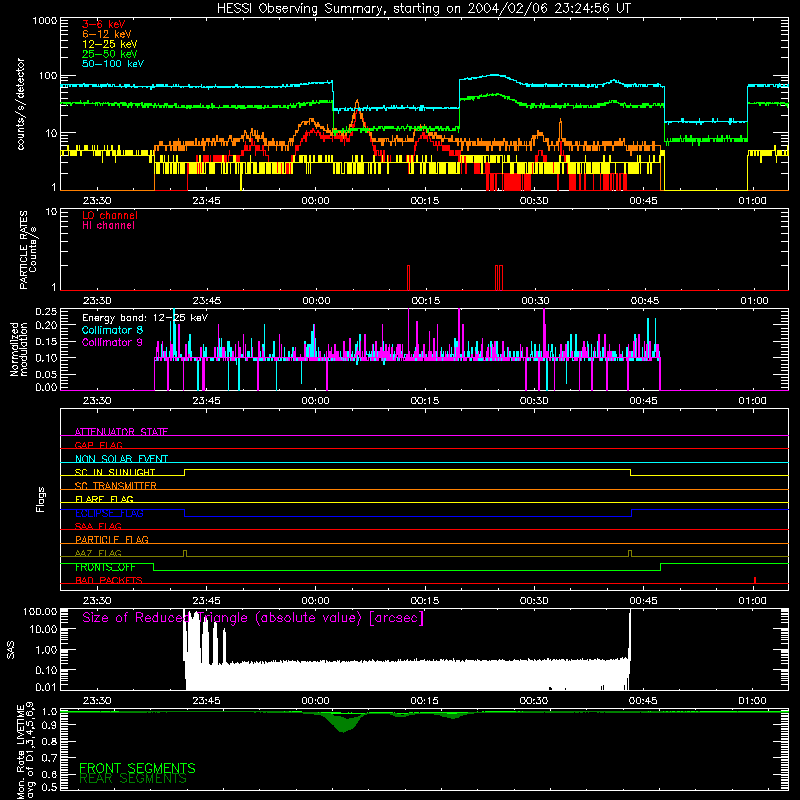Screen dimensions: 800x800
Task: Click the 100.00 value on SAS axis
Action: pos(40,612)
